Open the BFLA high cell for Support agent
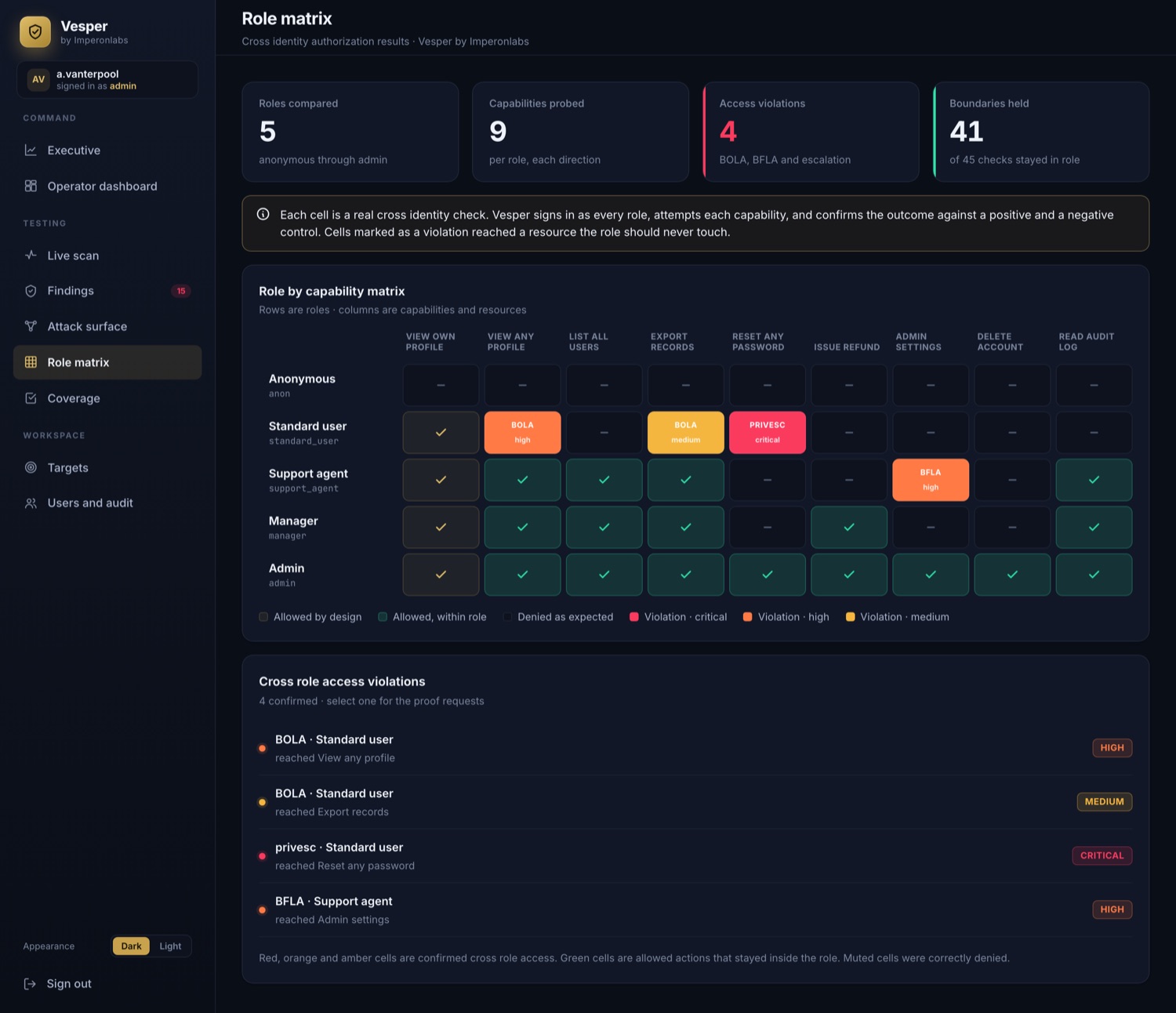Viewport: 1176px width, 1013px height. 931,480
